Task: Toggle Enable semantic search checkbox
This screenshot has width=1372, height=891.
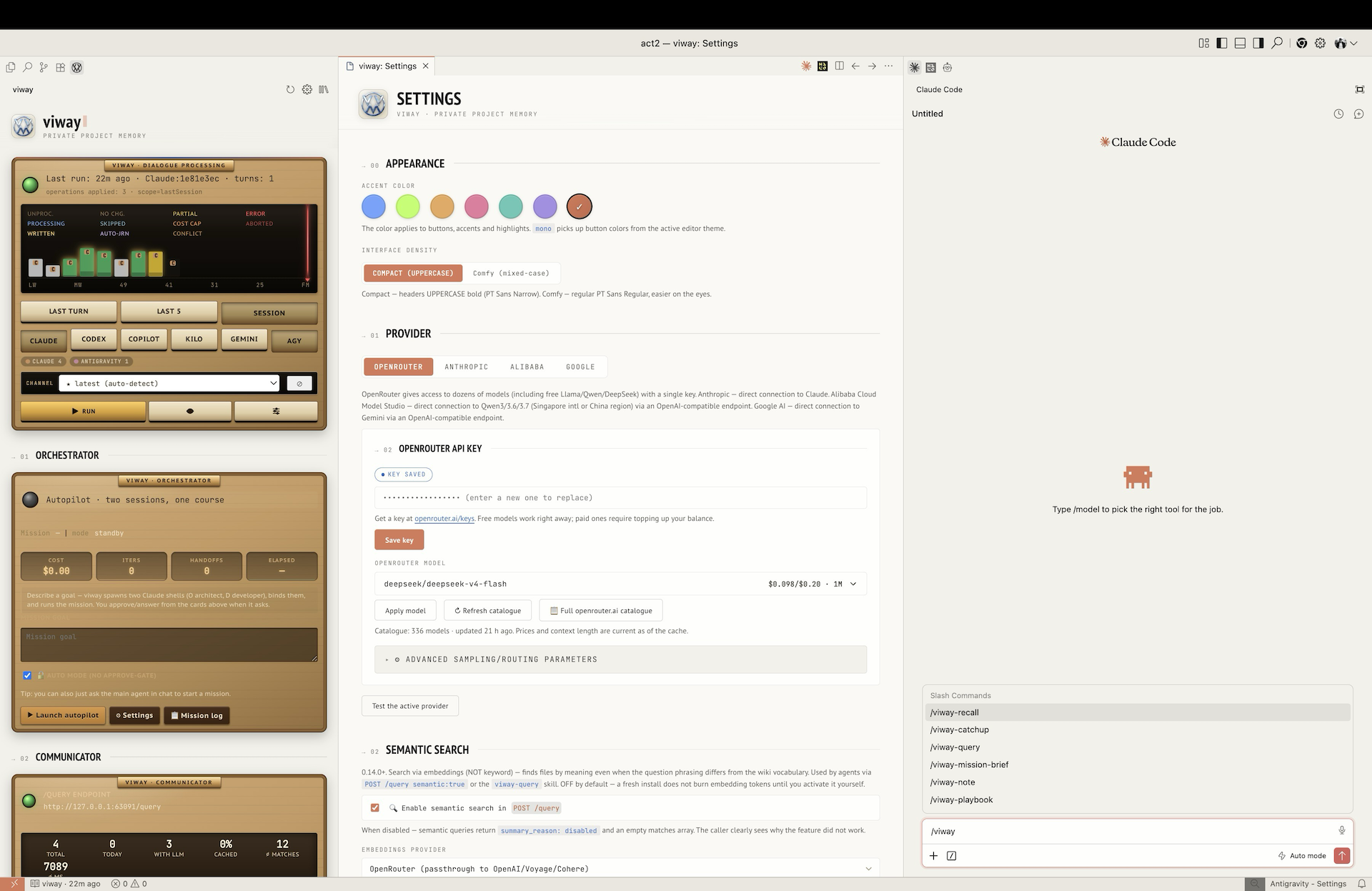Action: click(374, 807)
